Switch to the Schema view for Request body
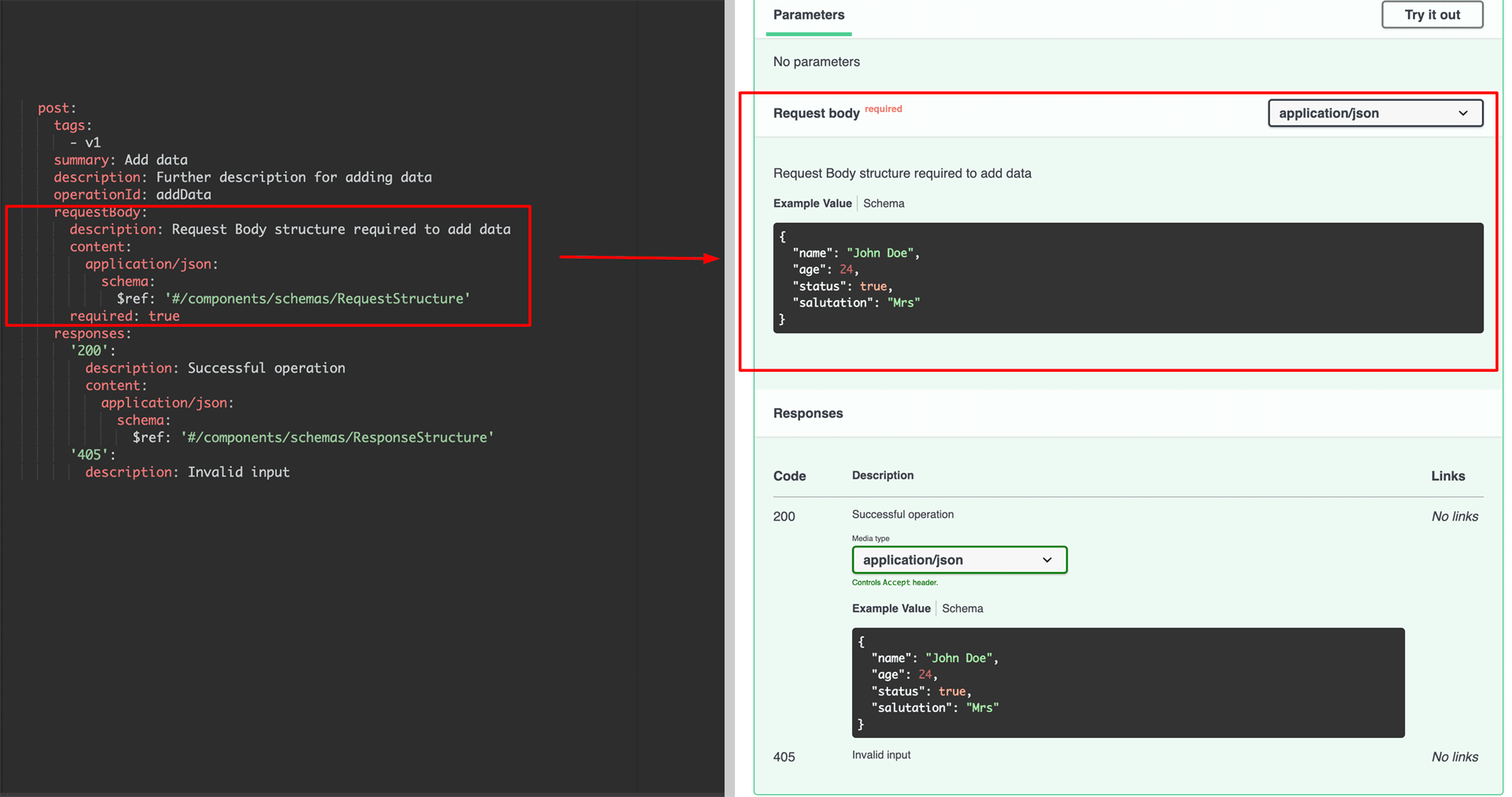Screen dimensions: 1512x797 tap(884, 203)
